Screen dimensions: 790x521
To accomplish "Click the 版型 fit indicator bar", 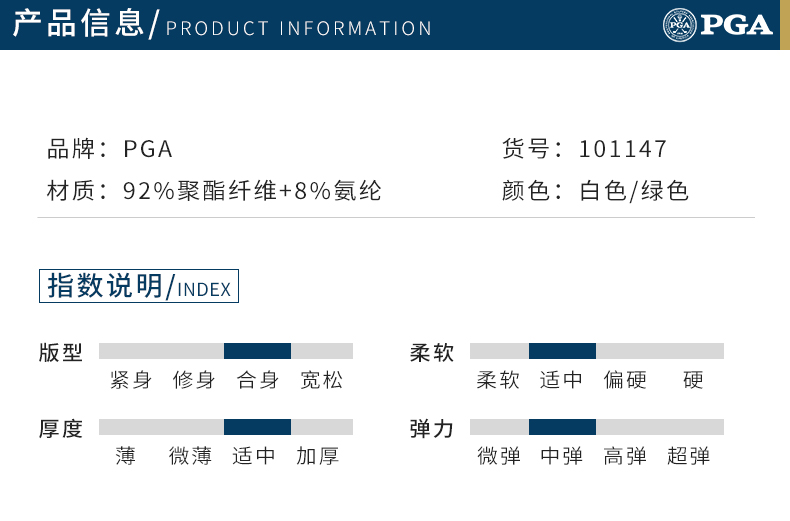I will click(226, 351).
